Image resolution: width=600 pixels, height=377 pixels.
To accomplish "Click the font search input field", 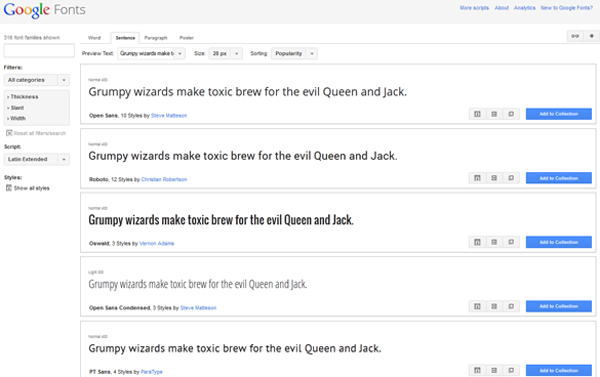I will [39, 51].
